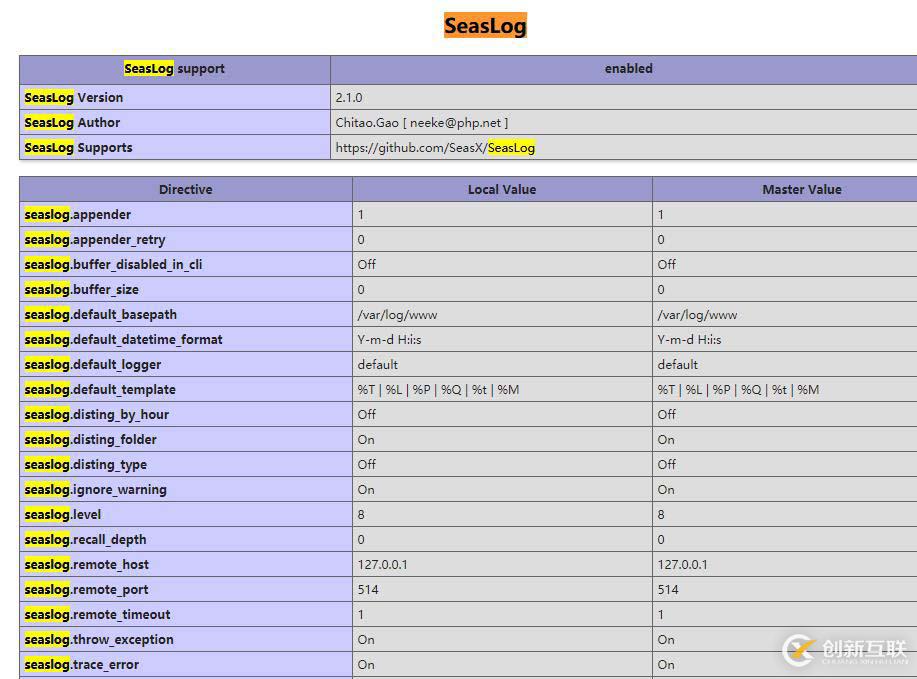This screenshot has height=679, width=917.
Task: Click the 'Local Value' column header
Action: click(x=502, y=189)
